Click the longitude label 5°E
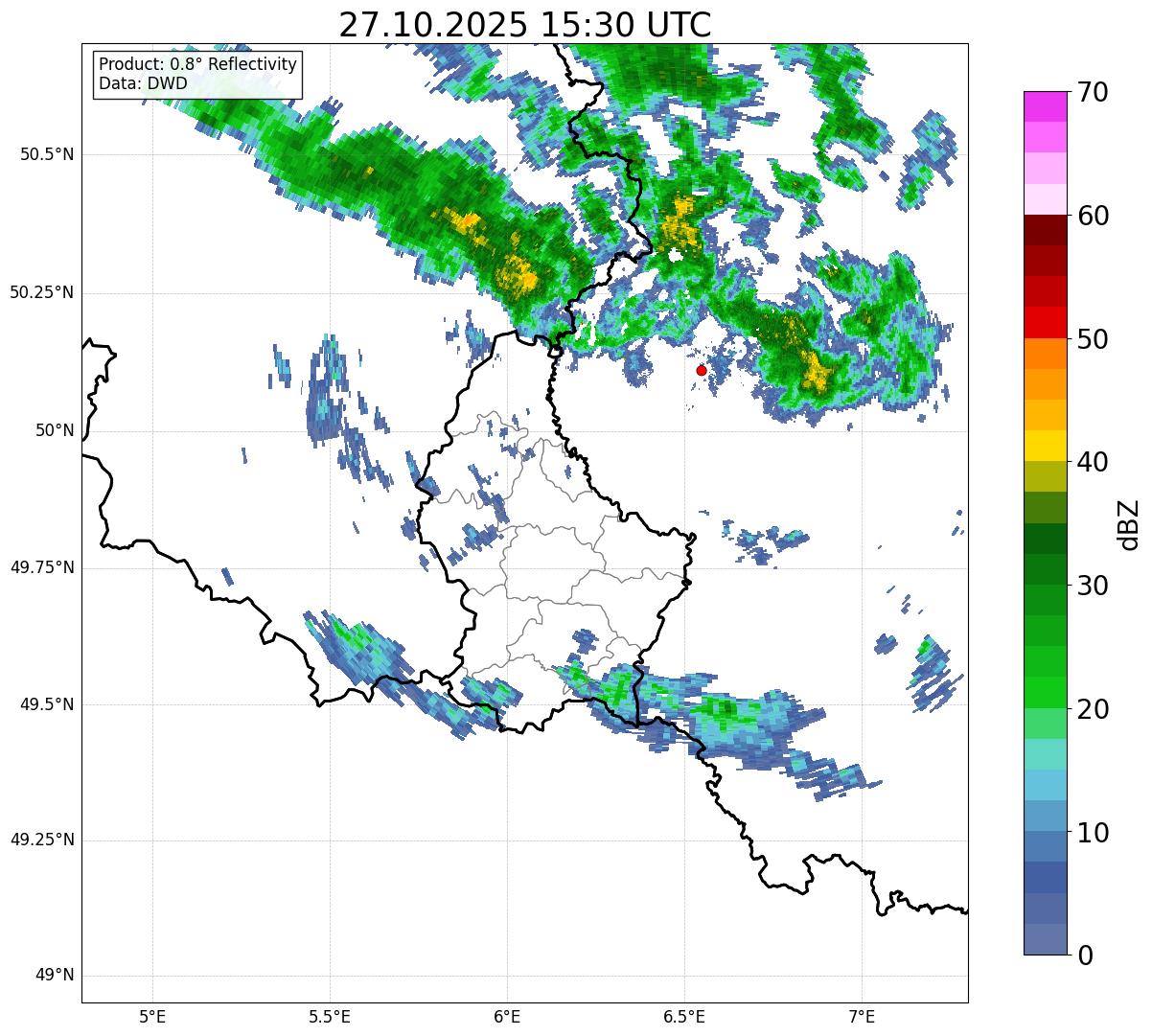 [152, 1018]
